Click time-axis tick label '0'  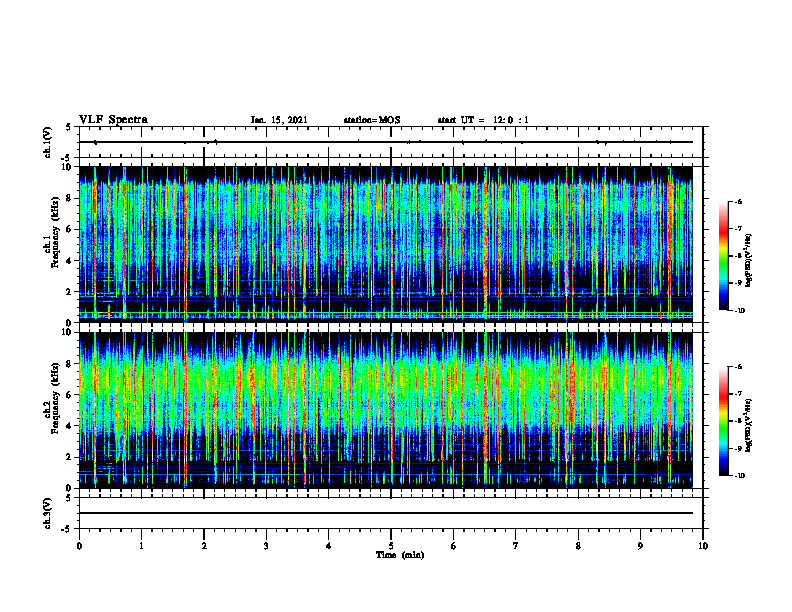(x=79, y=546)
